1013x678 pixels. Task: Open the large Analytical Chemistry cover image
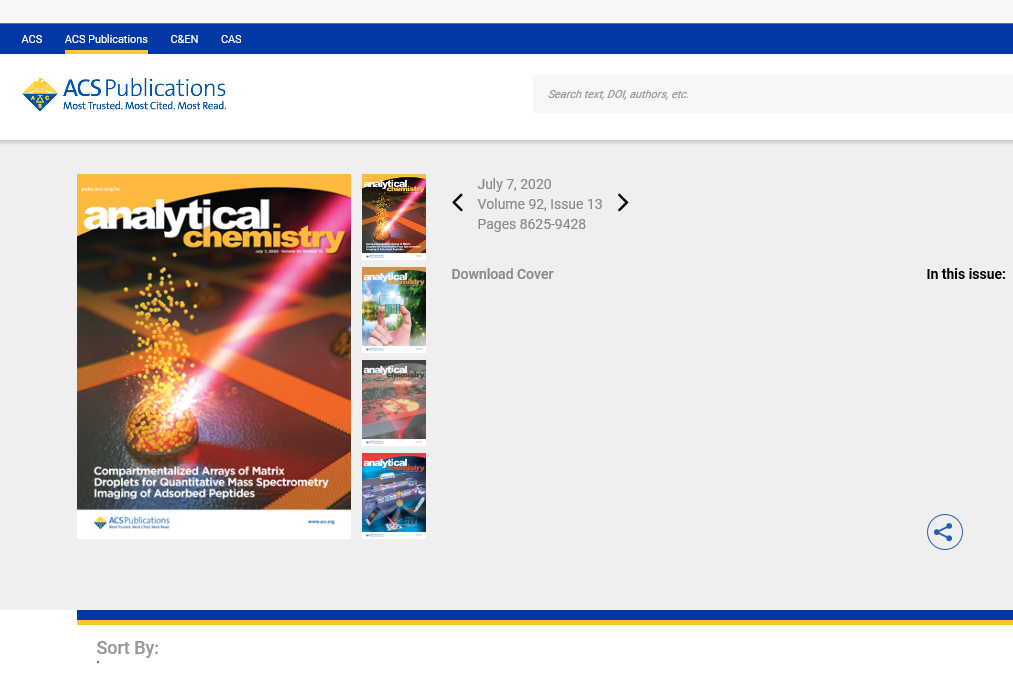click(214, 356)
